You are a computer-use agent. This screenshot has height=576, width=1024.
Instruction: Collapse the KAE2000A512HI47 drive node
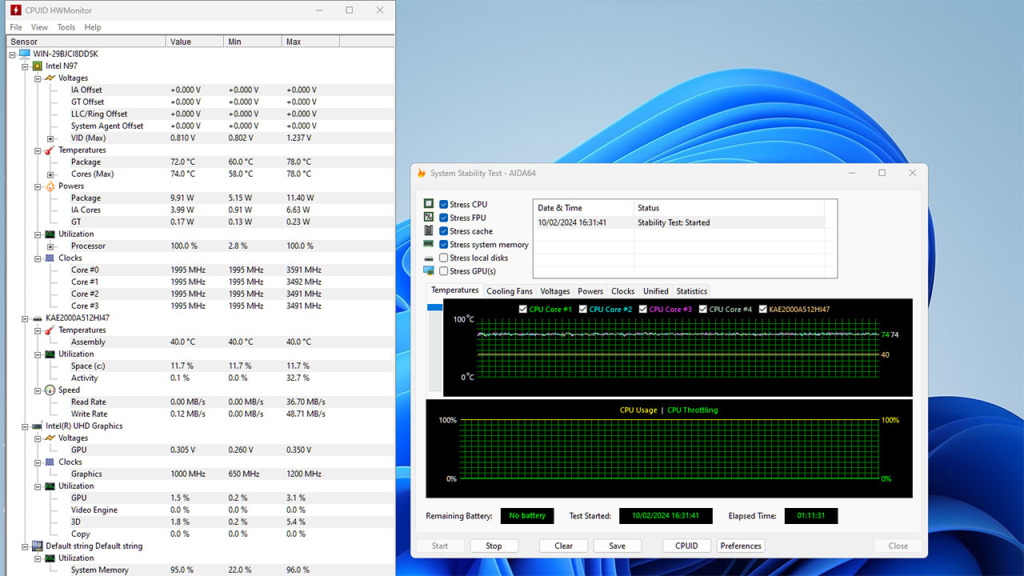[25, 319]
